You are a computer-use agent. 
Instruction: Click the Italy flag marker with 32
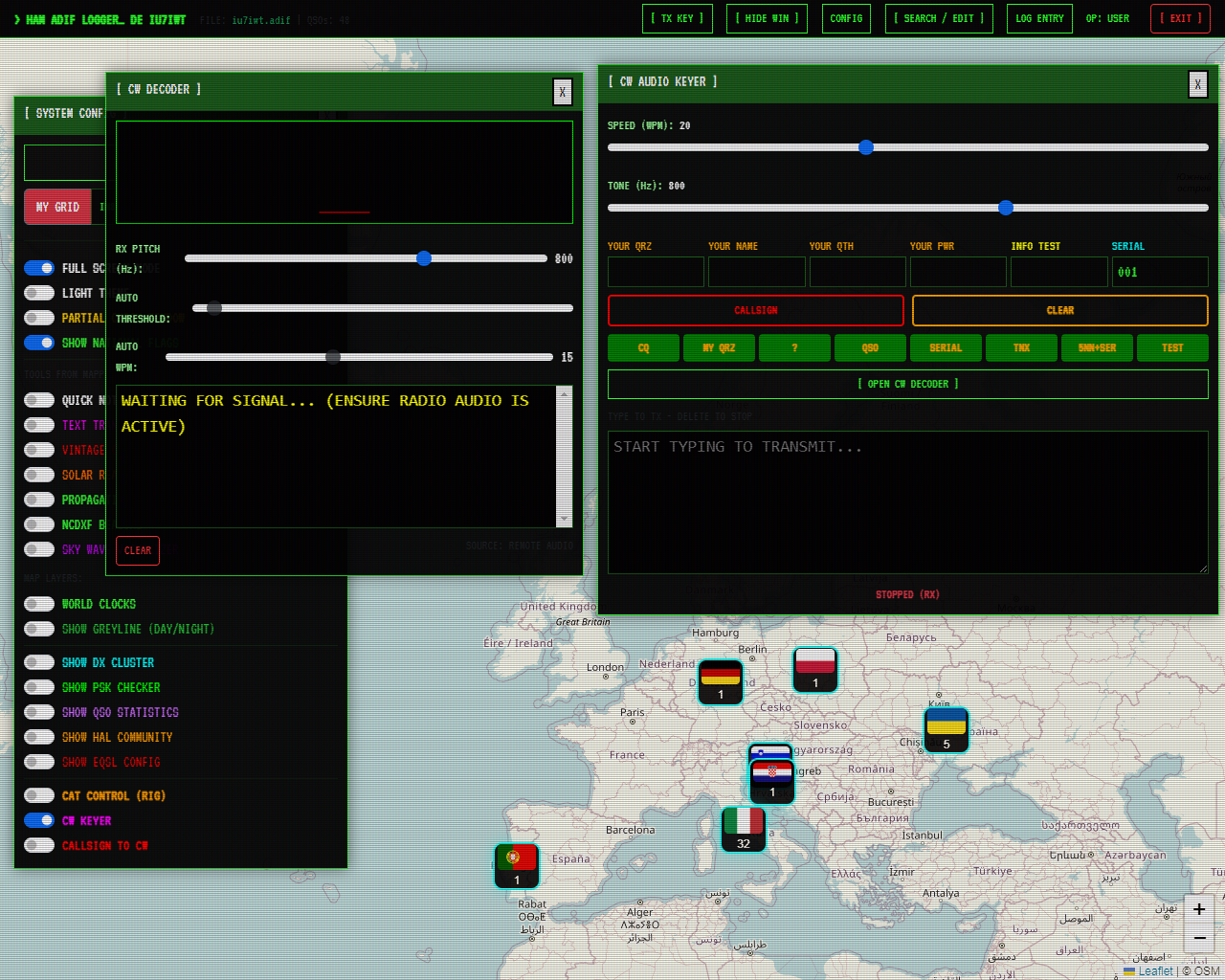click(x=744, y=829)
